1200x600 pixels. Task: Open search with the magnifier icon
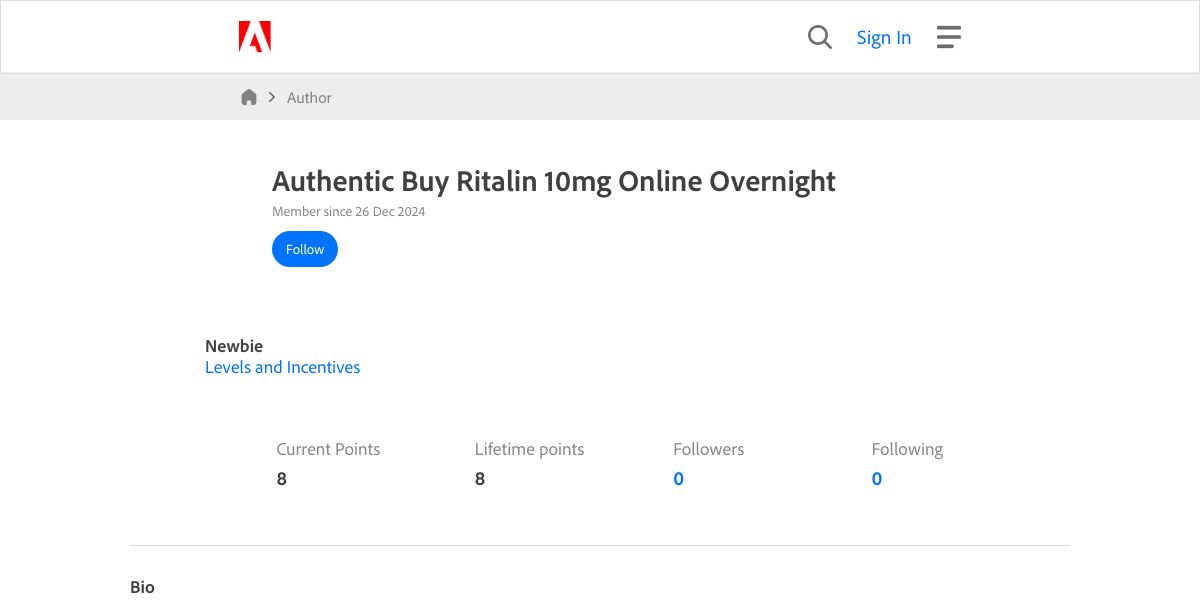pyautogui.click(x=820, y=37)
